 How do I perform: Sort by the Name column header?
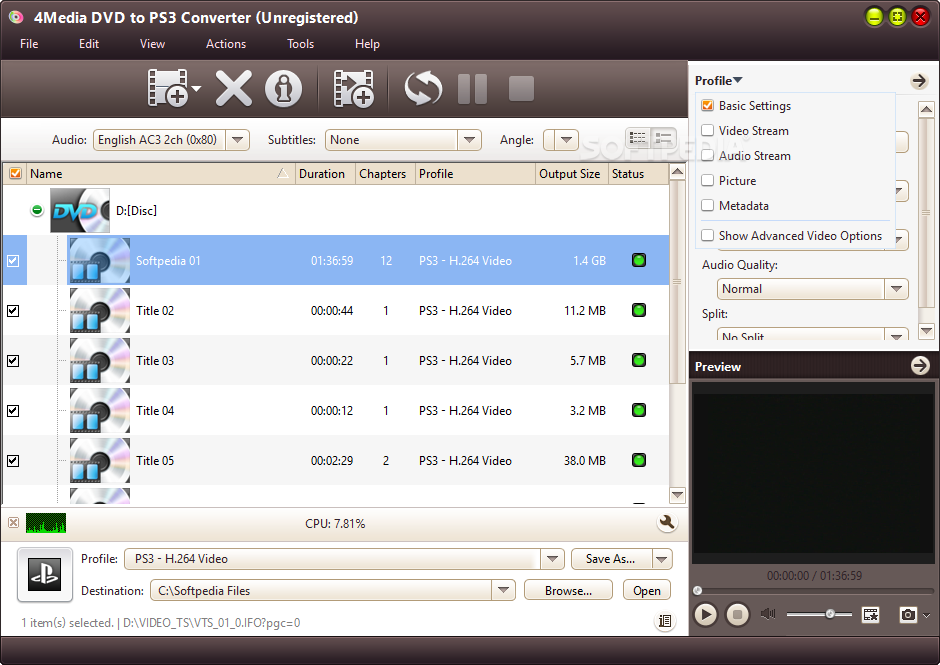[x=159, y=173]
